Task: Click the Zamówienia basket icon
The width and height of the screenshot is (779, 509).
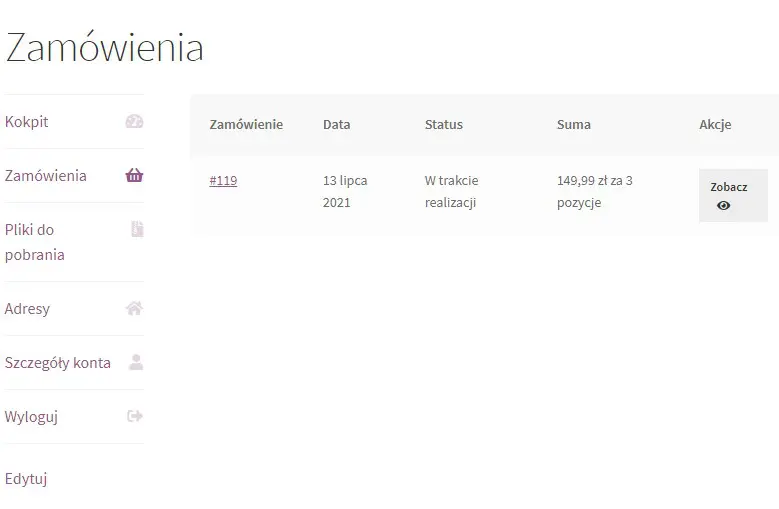Action: tap(134, 176)
